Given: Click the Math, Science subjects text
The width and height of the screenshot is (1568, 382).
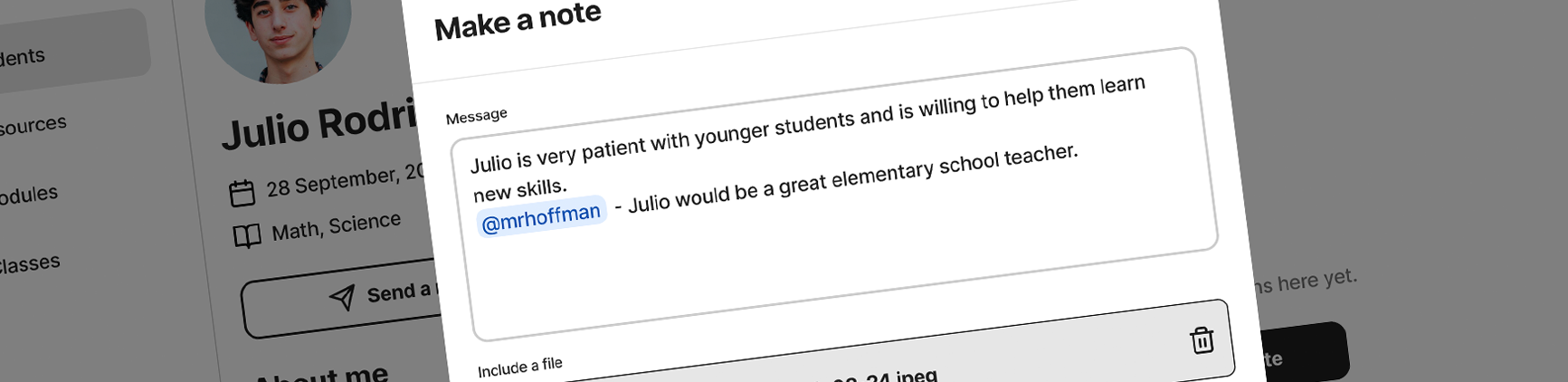Looking at the screenshot, I should pos(336,226).
